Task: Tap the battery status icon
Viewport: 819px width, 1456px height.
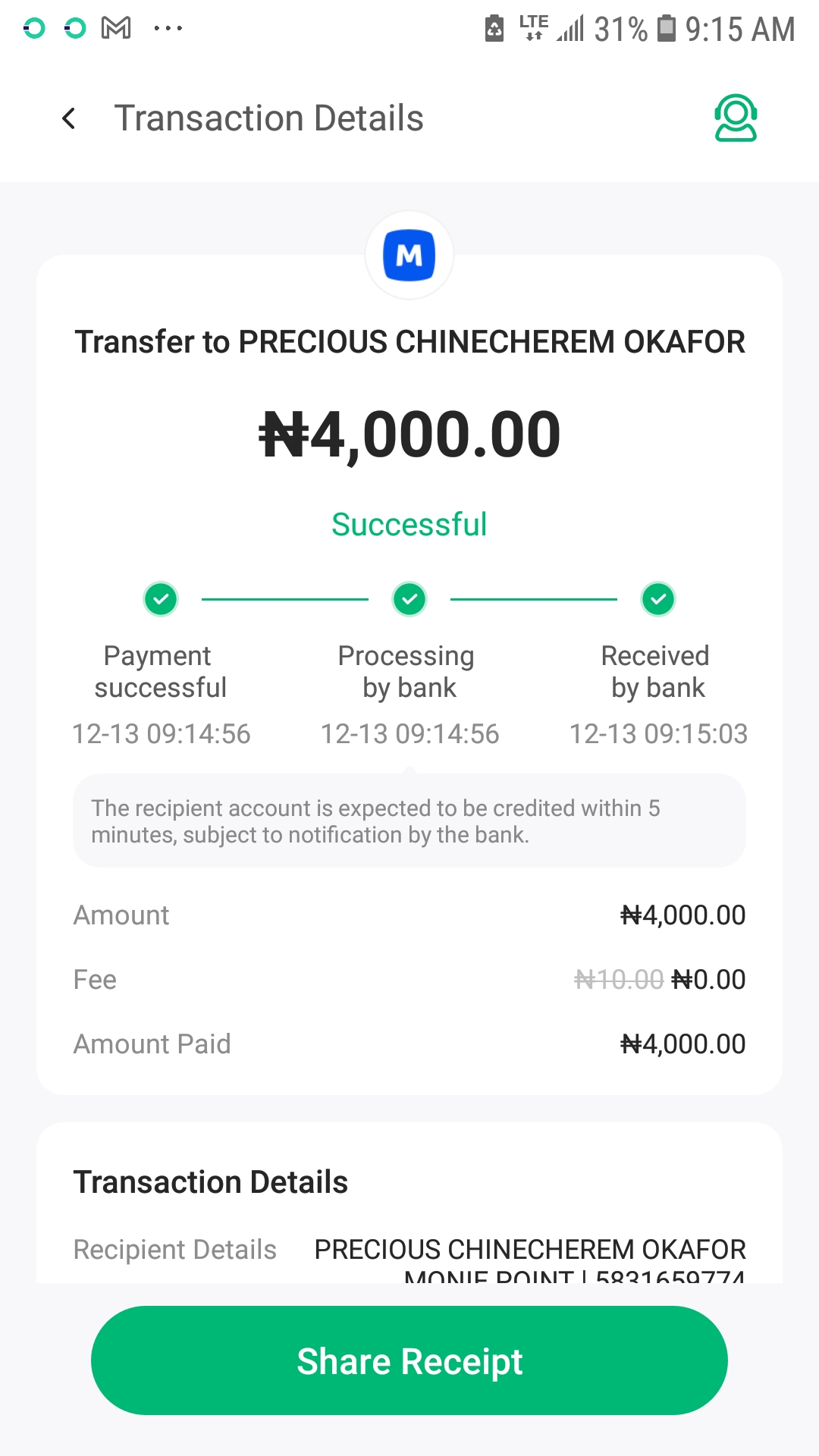Action: [x=666, y=29]
